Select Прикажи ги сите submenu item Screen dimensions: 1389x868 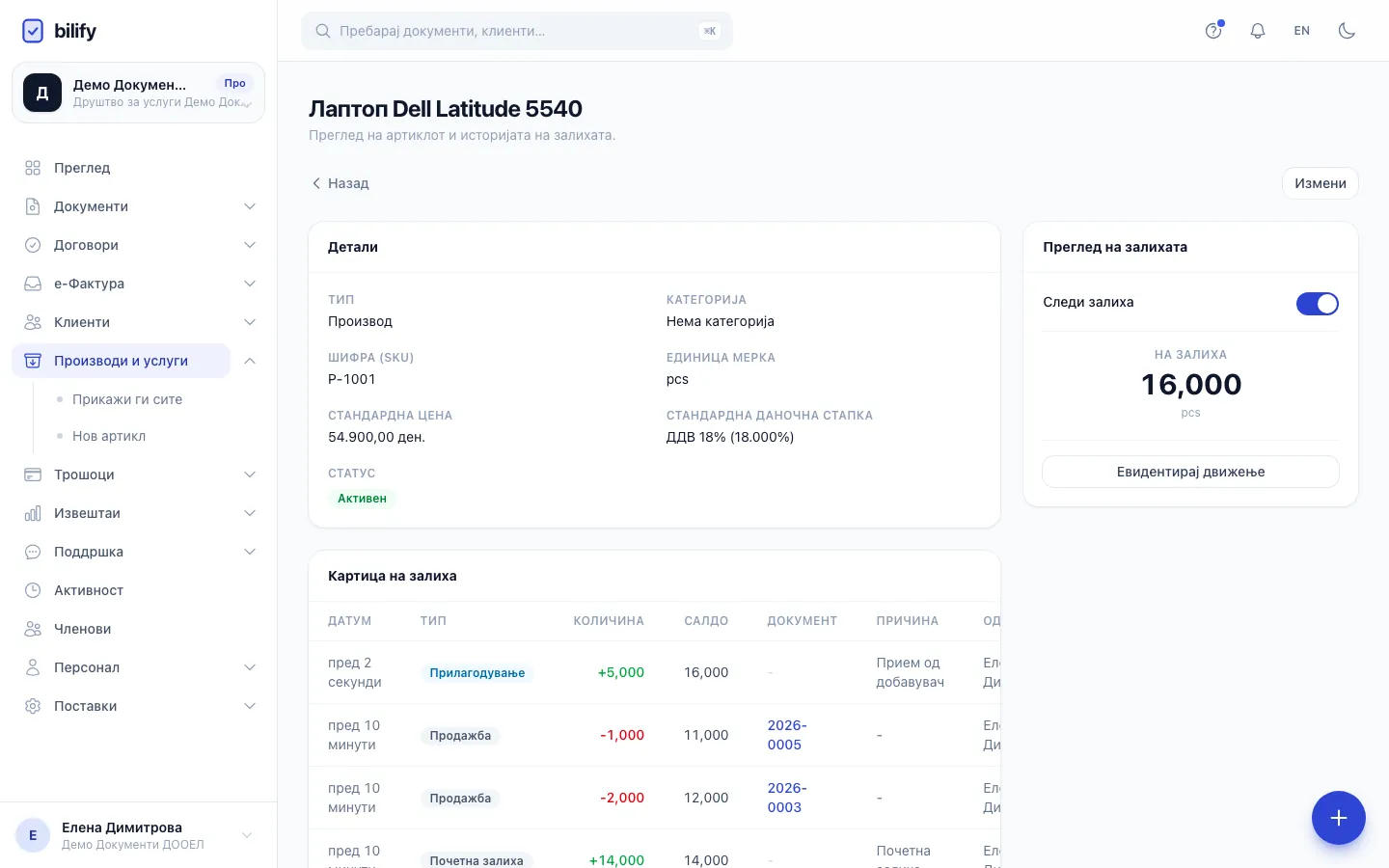click(127, 399)
